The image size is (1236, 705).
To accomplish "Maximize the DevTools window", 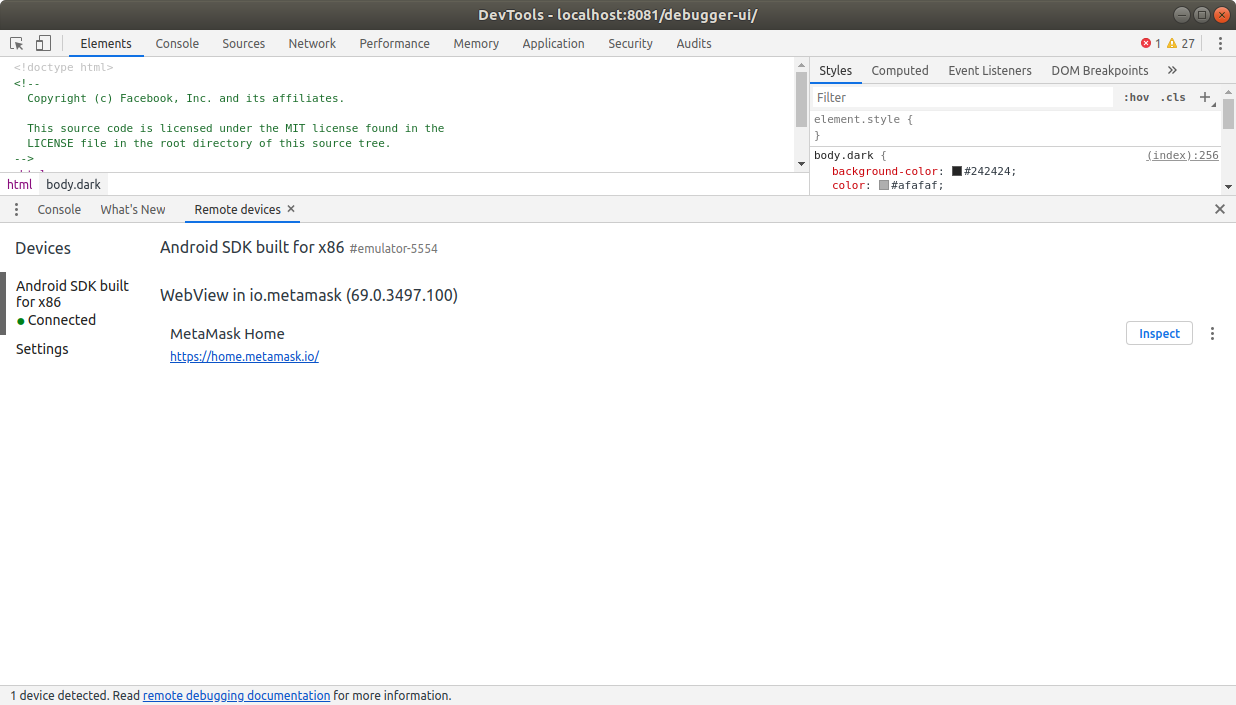I will [1202, 14].
